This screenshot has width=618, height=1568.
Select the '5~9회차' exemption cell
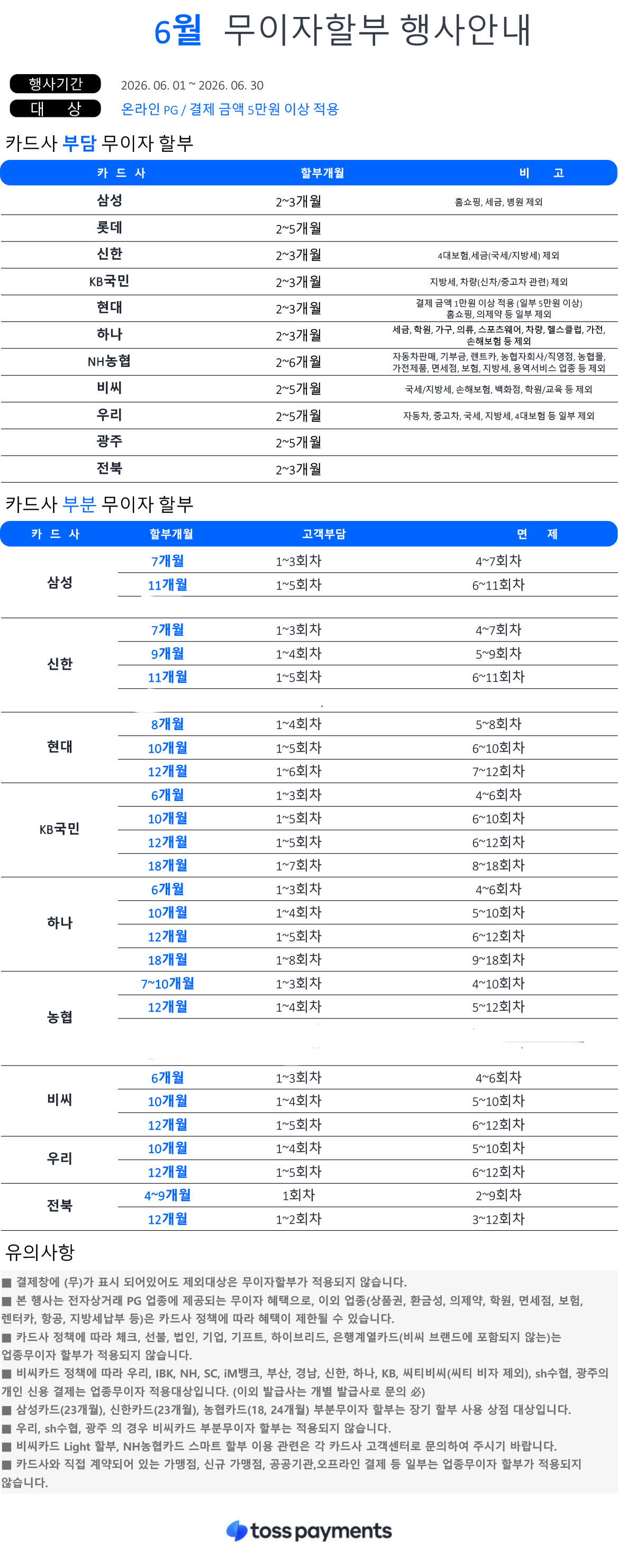tap(499, 653)
